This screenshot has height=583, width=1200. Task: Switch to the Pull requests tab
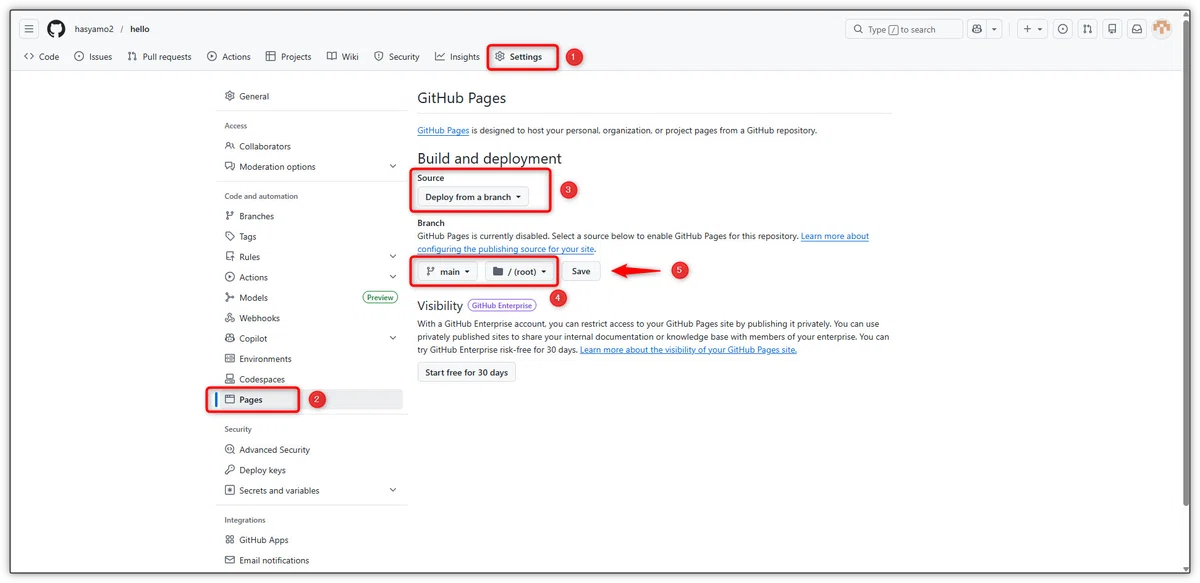click(x=159, y=57)
